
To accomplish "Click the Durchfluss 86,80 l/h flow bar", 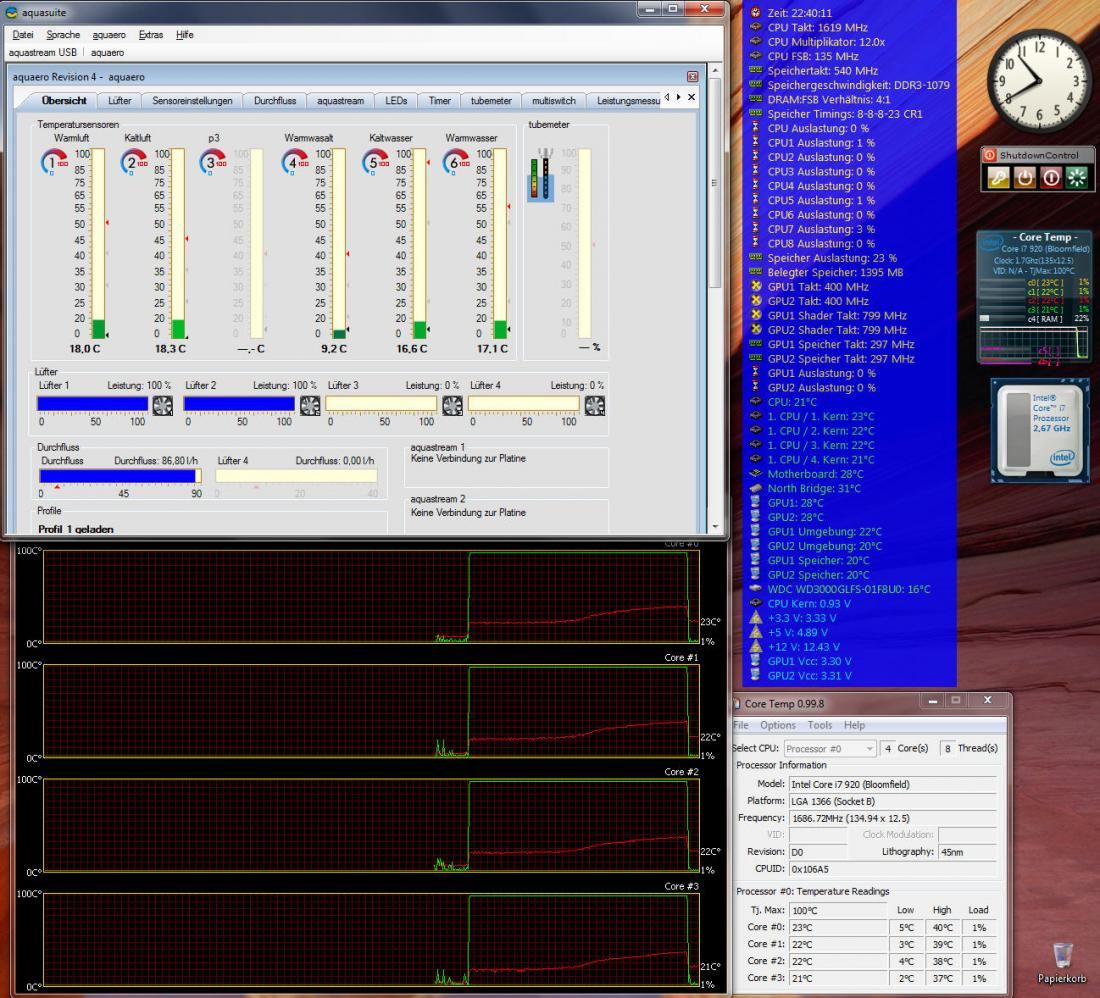I will coord(121,476).
